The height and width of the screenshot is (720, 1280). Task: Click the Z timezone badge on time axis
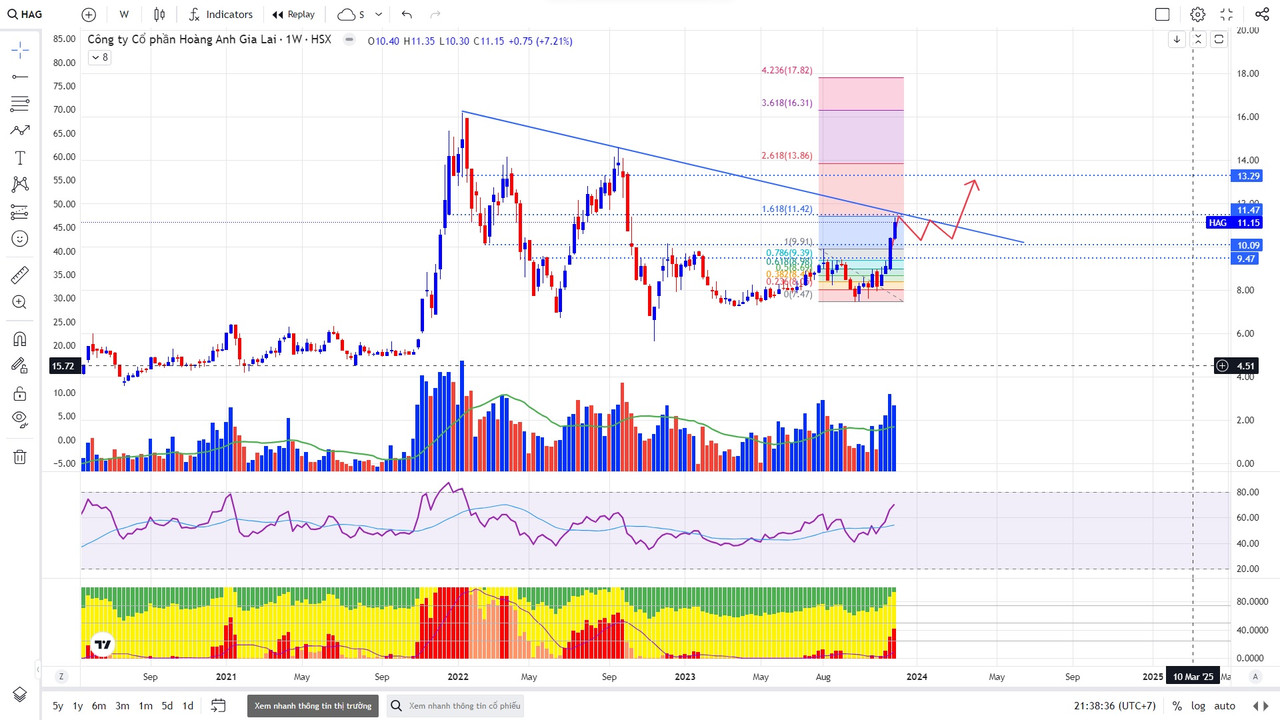click(x=61, y=676)
